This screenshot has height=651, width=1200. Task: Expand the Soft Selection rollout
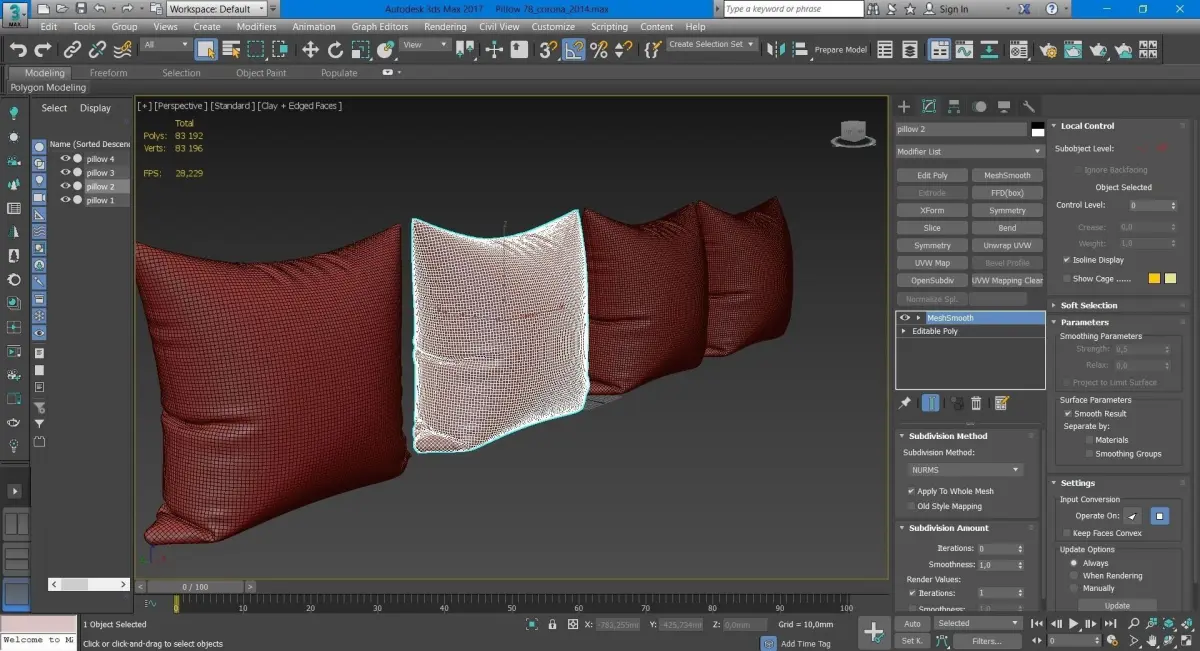[1088, 305]
